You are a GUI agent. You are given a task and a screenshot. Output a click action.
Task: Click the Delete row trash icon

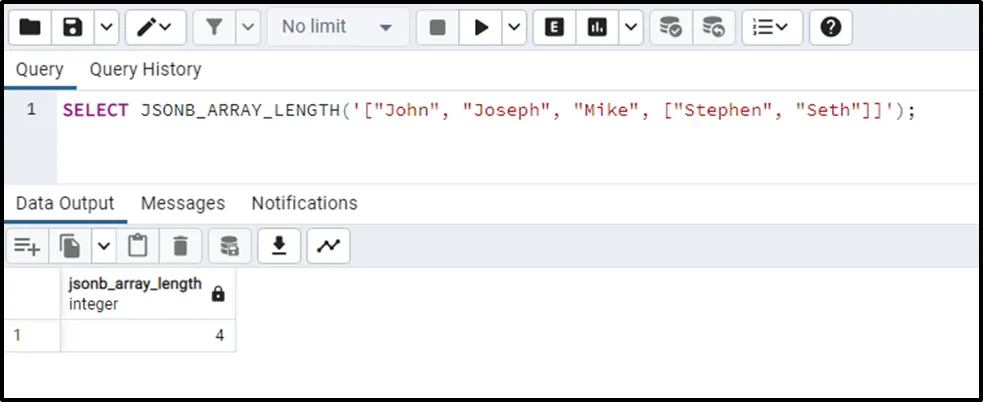pos(180,245)
